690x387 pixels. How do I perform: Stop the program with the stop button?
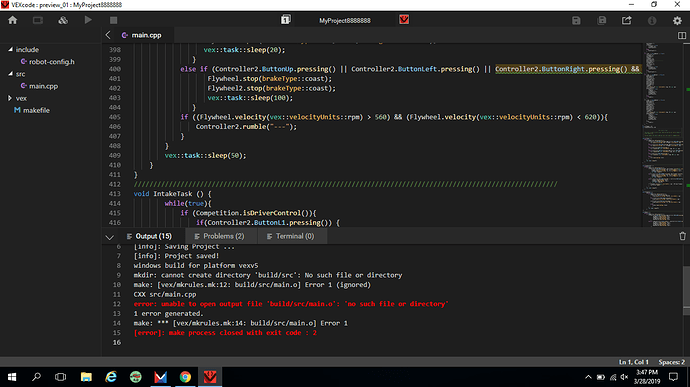click(x=114, y=20)
